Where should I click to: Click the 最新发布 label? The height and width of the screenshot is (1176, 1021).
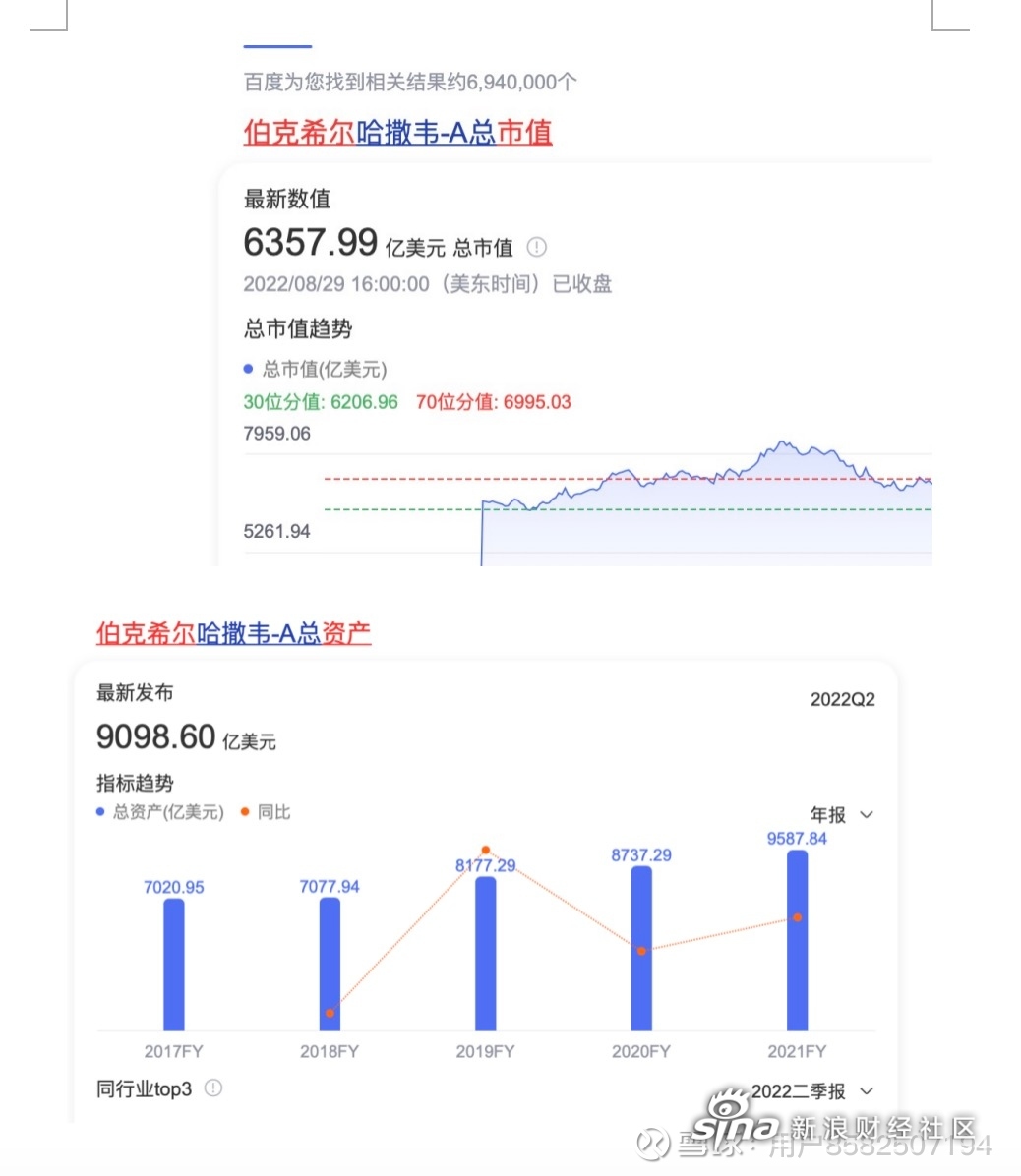pyautogui.click(x=135, y=692)
